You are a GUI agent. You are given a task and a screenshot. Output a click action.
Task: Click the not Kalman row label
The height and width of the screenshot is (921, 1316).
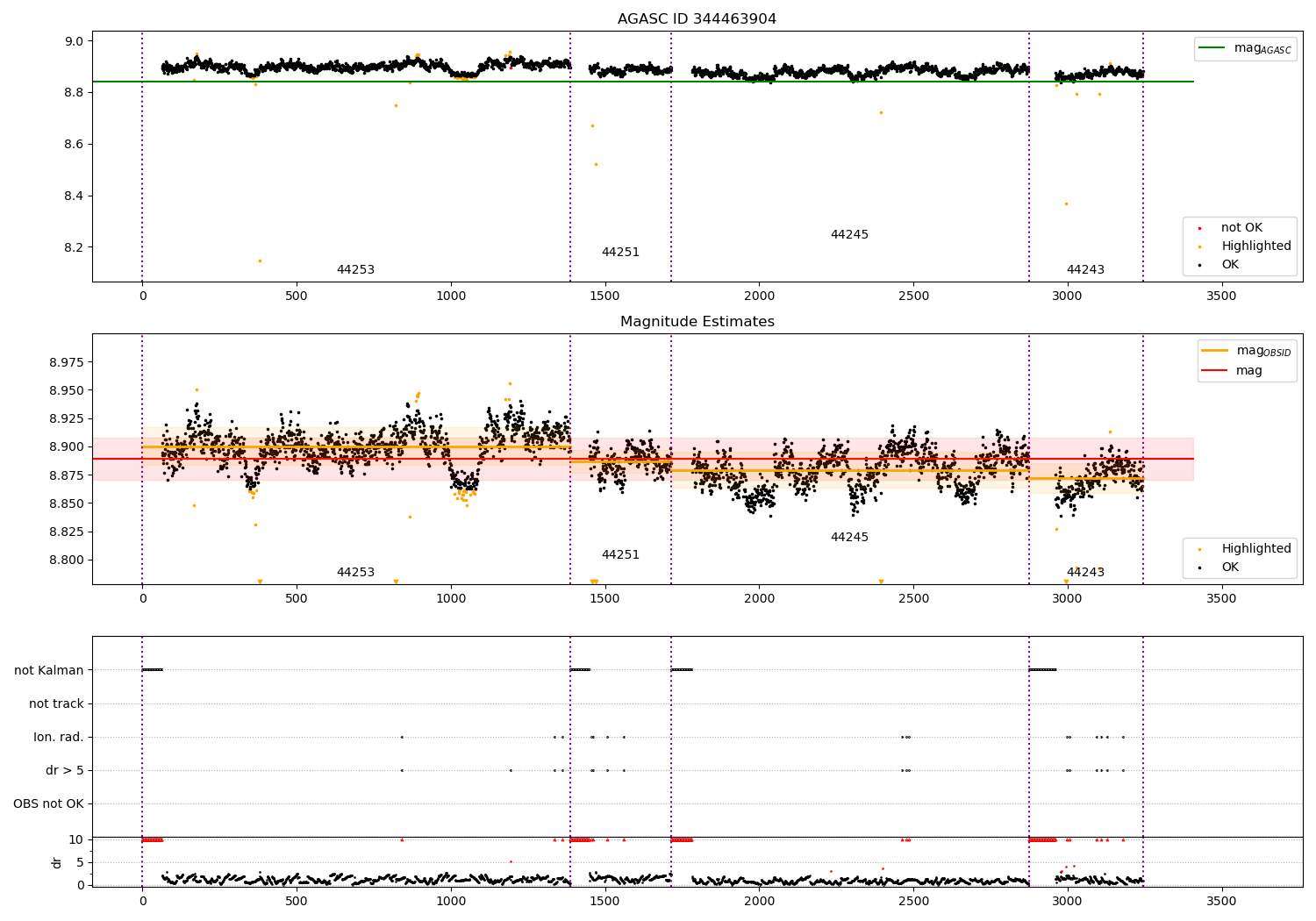tap(49, 670)
